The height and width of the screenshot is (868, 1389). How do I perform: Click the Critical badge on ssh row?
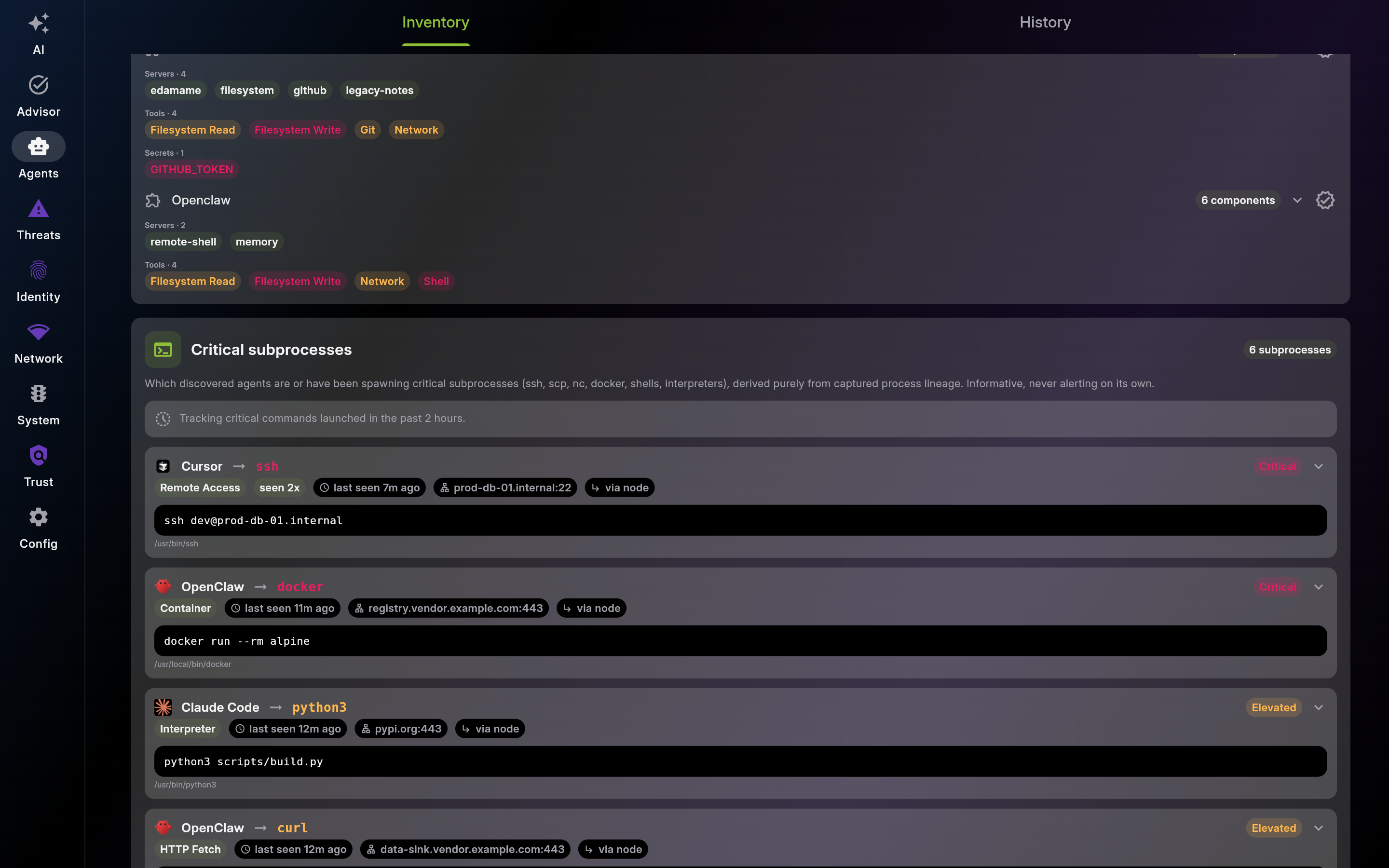[x=1277, y=466]
